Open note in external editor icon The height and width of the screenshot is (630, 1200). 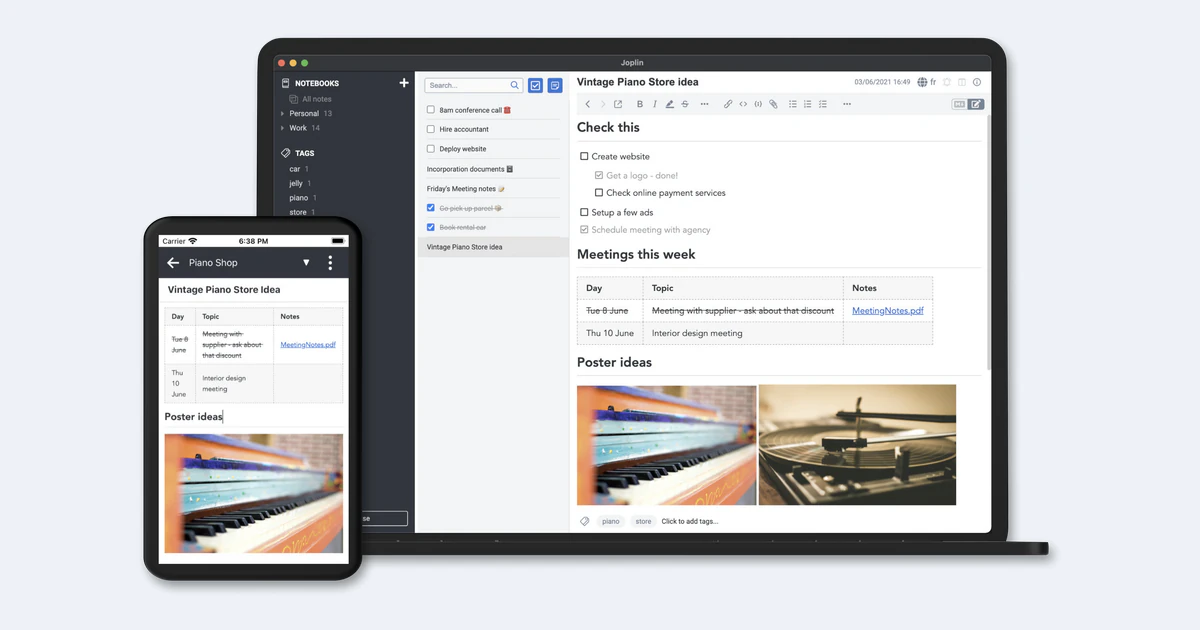click(618, 104)
